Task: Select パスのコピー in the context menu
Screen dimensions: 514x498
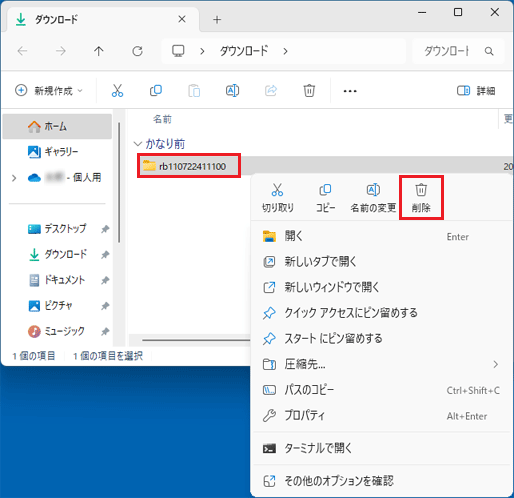Action: [x=381, y=390]
